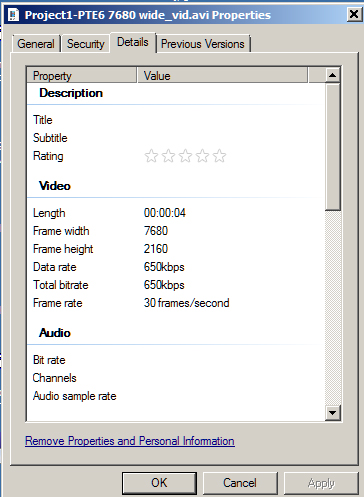Screen dimensions: 364x497
Task: Select the Audio sample rate row
Action: pyautogui.click(x=176, y=396)
